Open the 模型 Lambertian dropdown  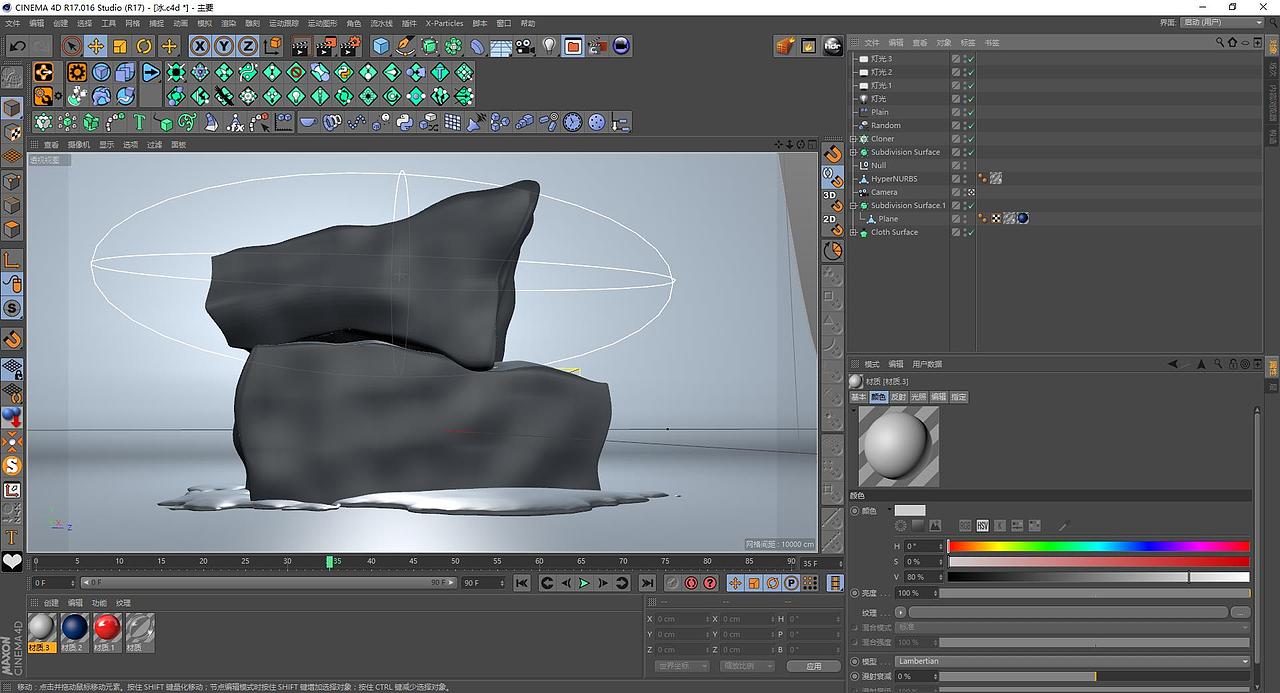coord(1072,661)
